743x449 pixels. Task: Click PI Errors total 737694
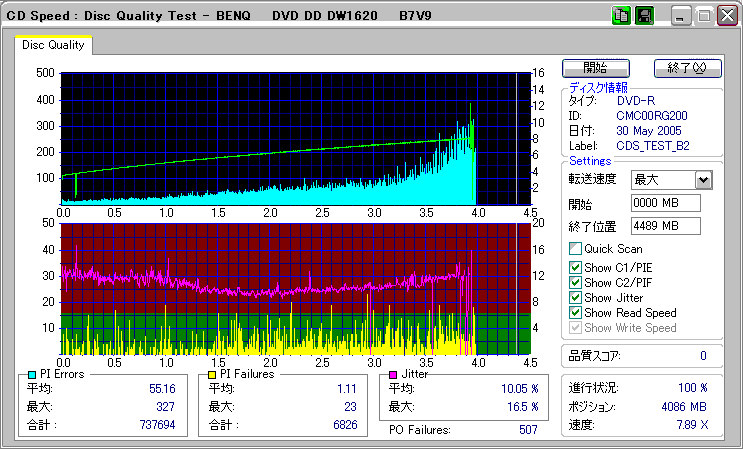tap(157, 425)
